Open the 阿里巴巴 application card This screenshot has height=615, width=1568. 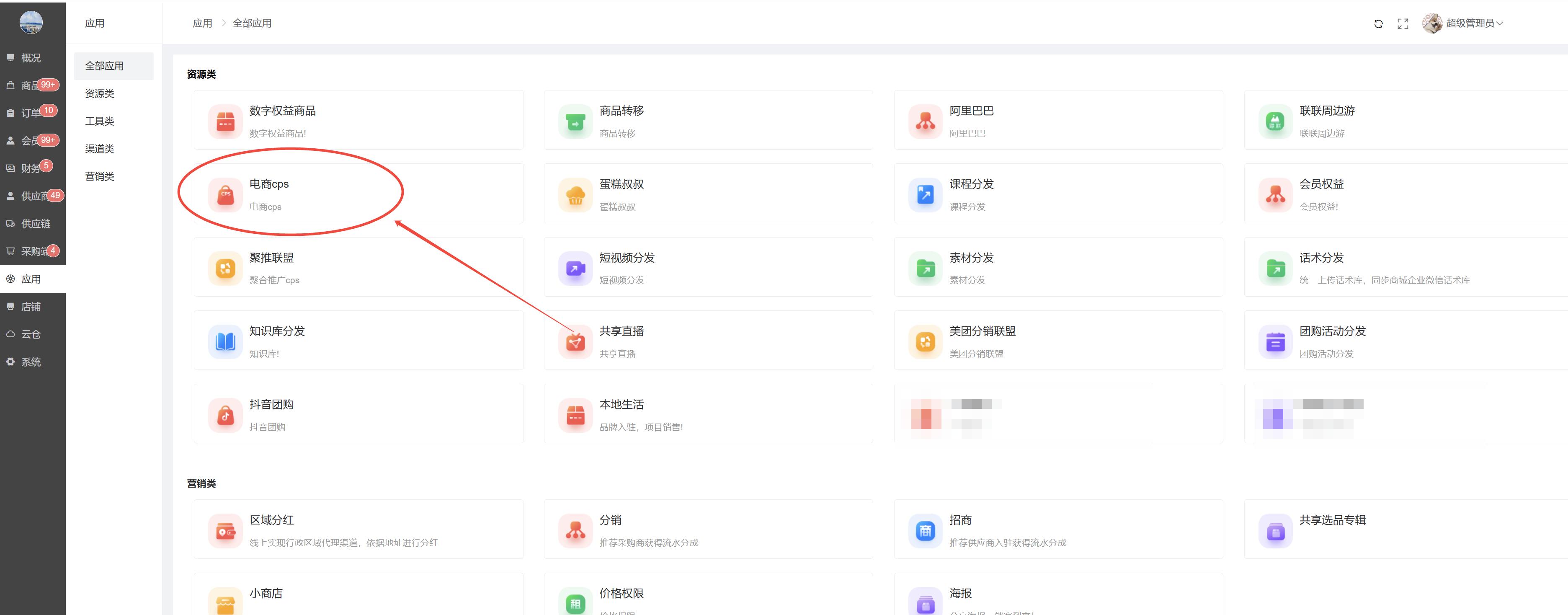click(x=1057, y=120)
